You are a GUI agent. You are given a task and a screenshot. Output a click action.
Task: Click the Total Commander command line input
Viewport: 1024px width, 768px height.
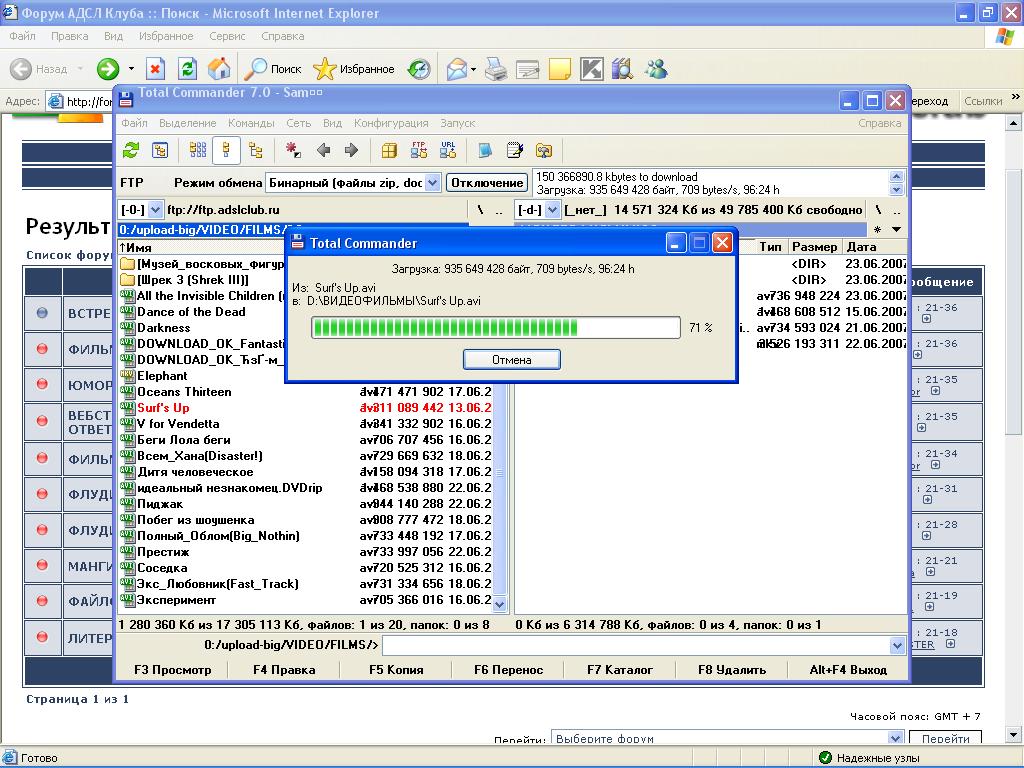click(636, 645)
